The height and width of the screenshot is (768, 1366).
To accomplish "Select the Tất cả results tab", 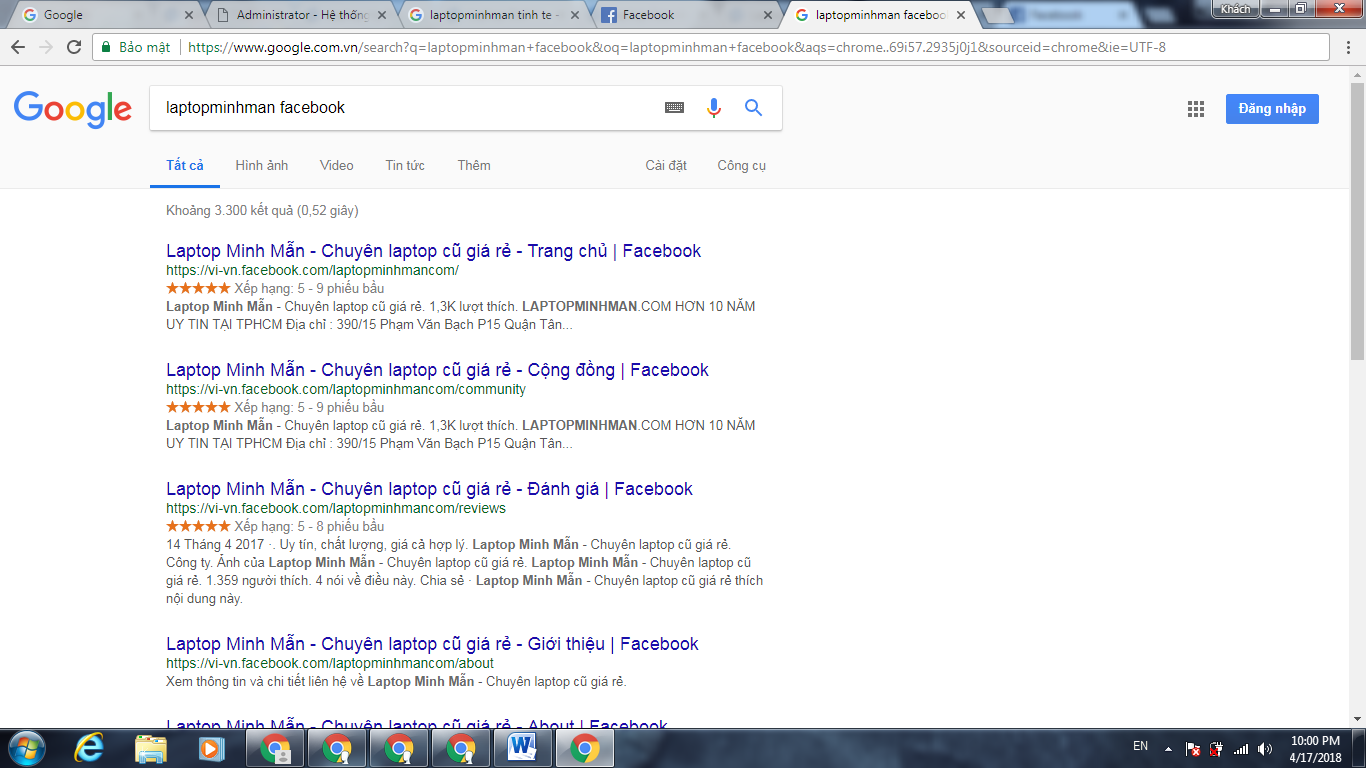I will [185, 165].
